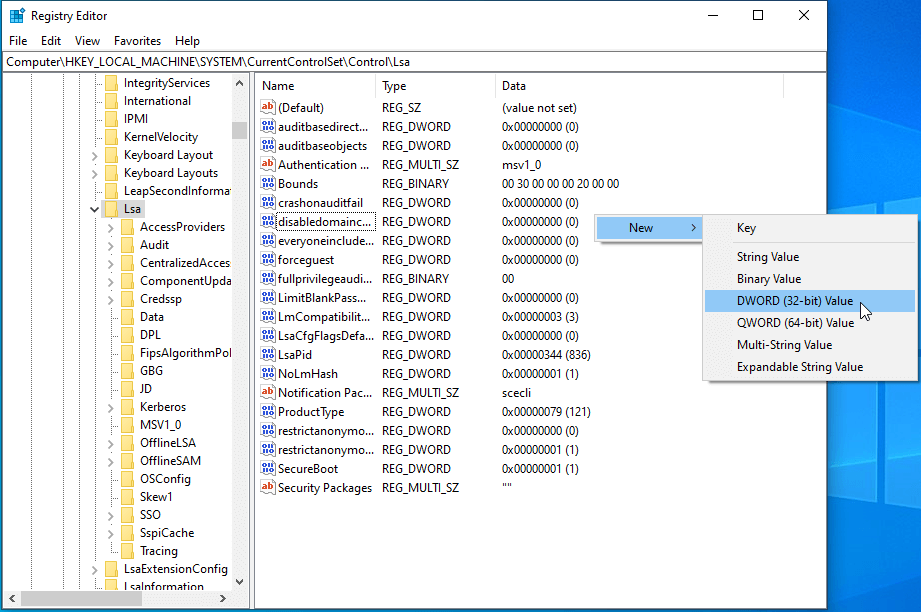Click the tree pane vertical scrollbar down arrow
Image resolution: width=921 pixels, height=612 pixels.
tap(239, 581)
